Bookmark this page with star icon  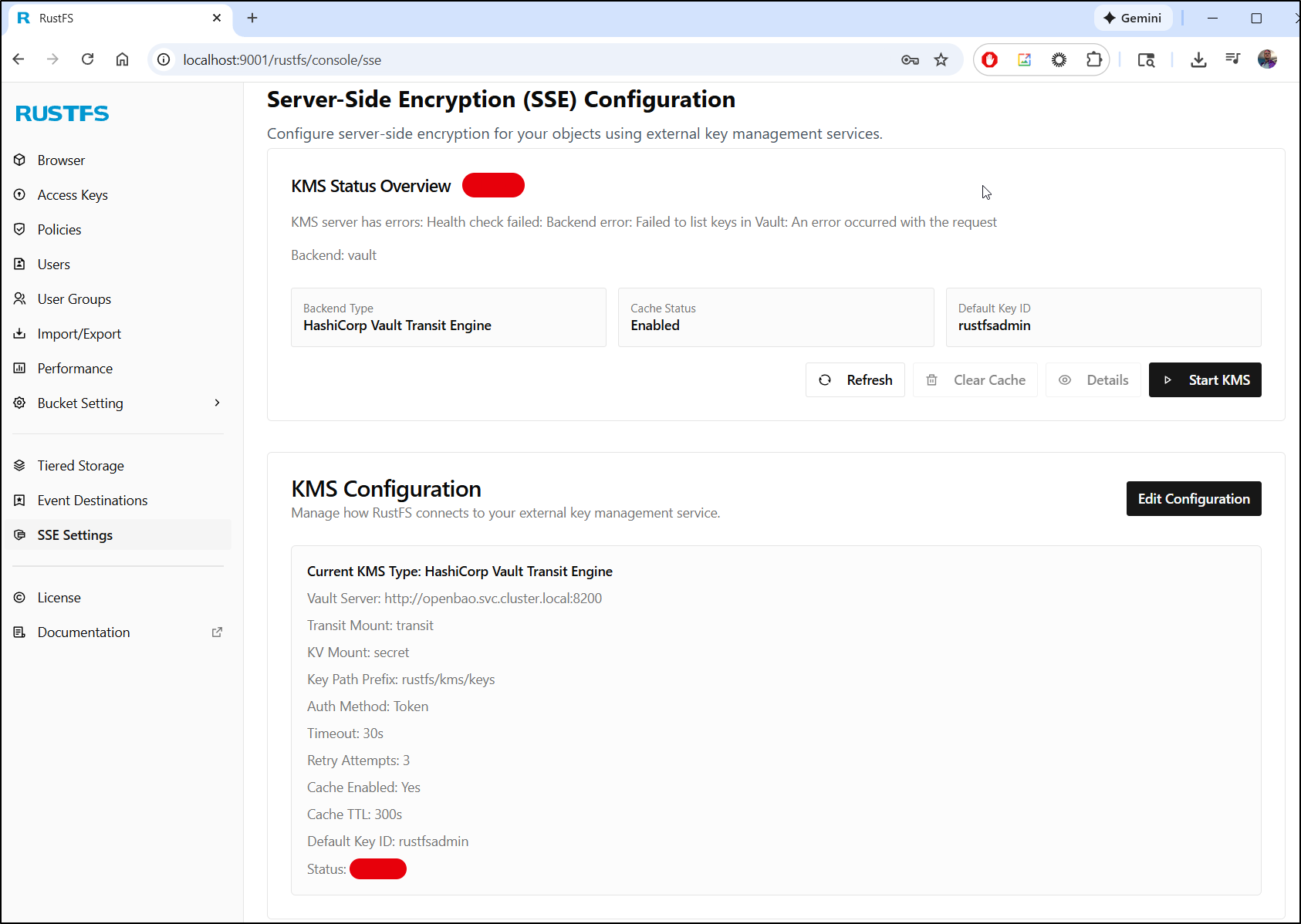click(x=941, y=60)
